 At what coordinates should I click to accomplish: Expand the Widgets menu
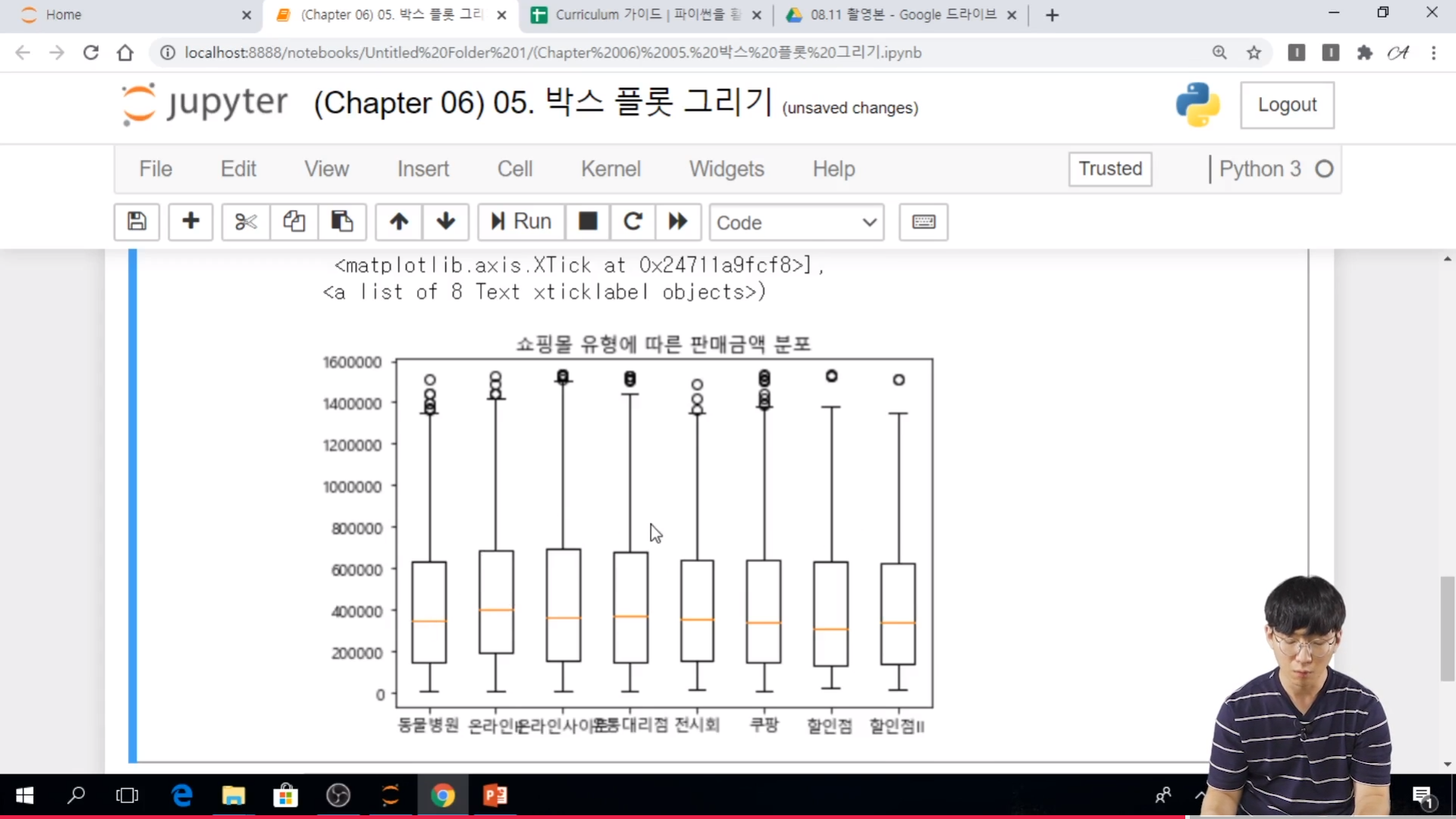[x=726, y=168]
